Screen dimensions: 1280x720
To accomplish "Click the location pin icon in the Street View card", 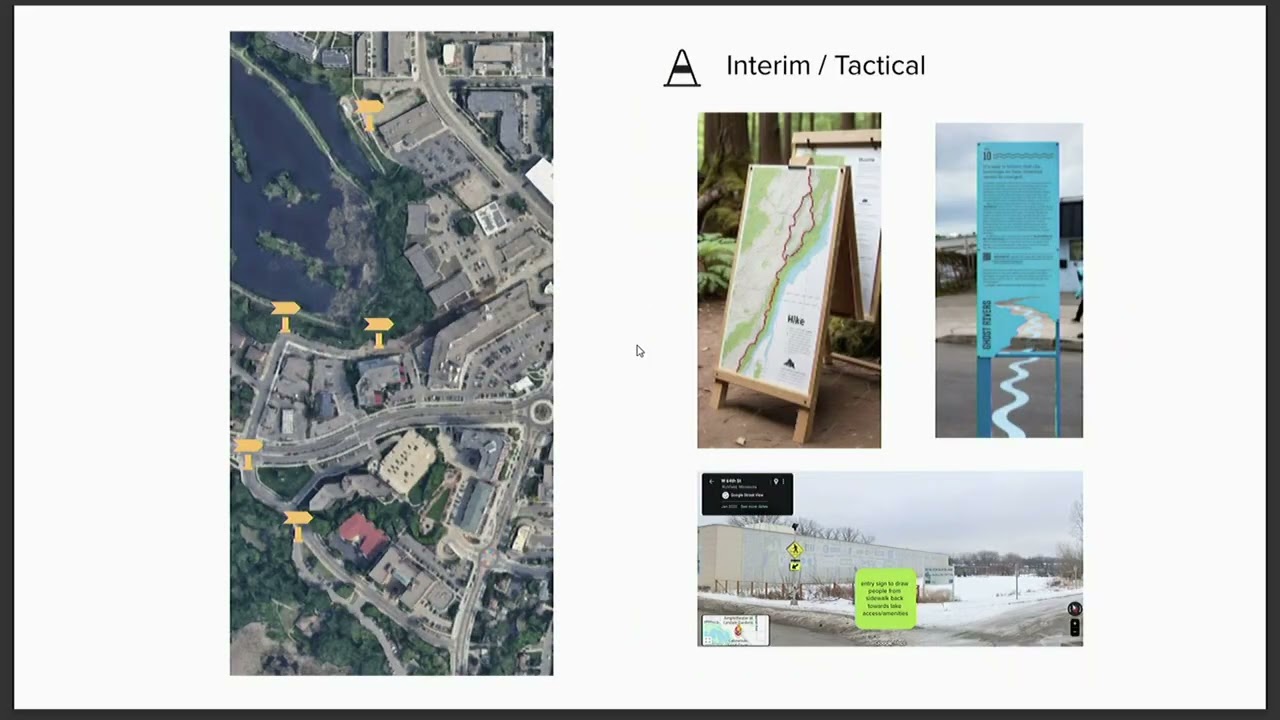I will (x=775, y=482).
